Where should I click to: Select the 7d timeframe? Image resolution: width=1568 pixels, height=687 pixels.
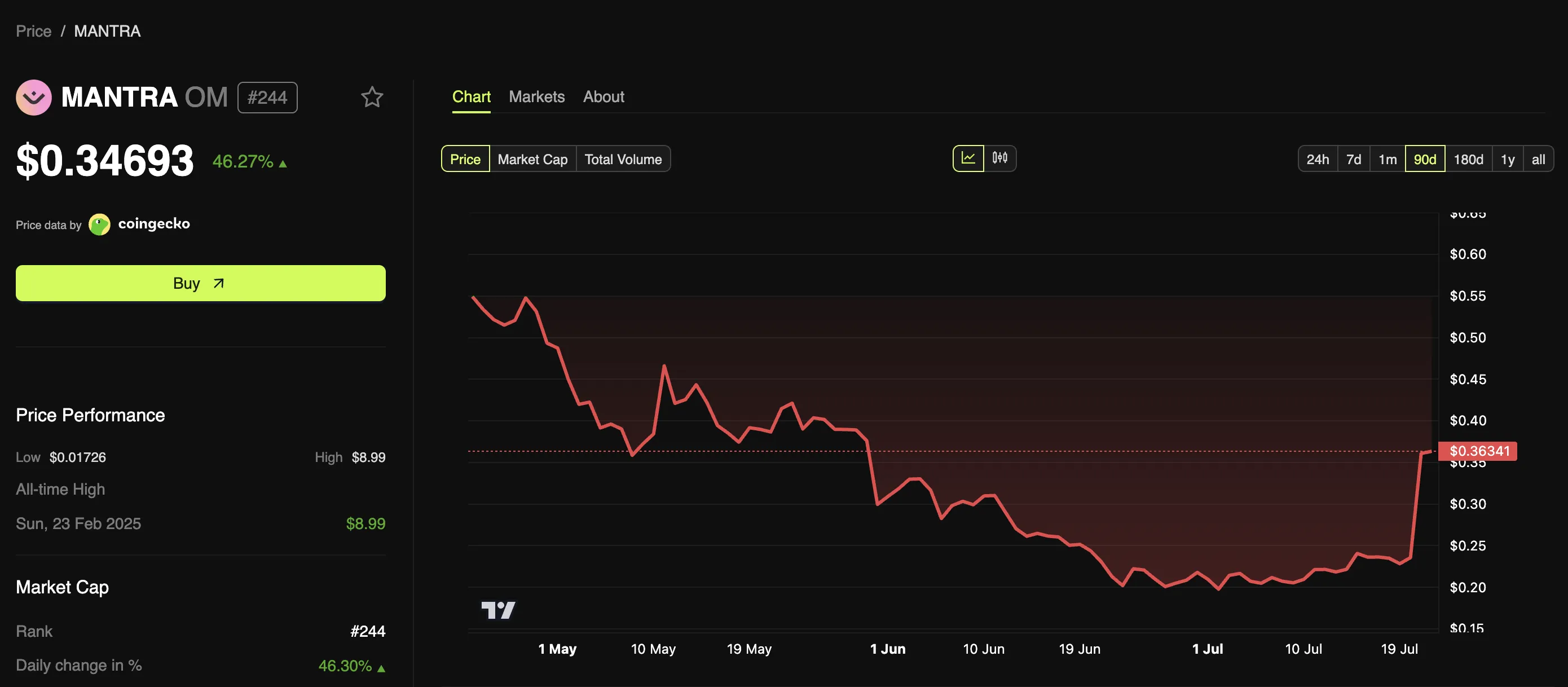1354,159
